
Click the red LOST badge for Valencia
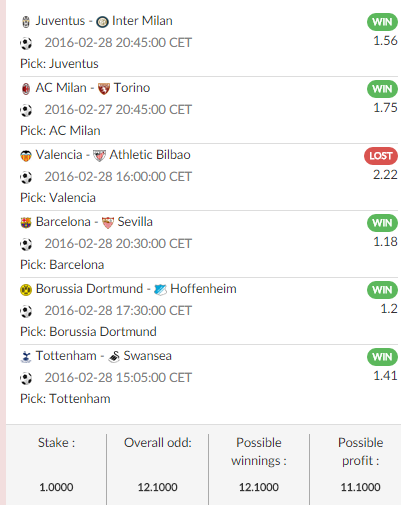click(381, 156)
